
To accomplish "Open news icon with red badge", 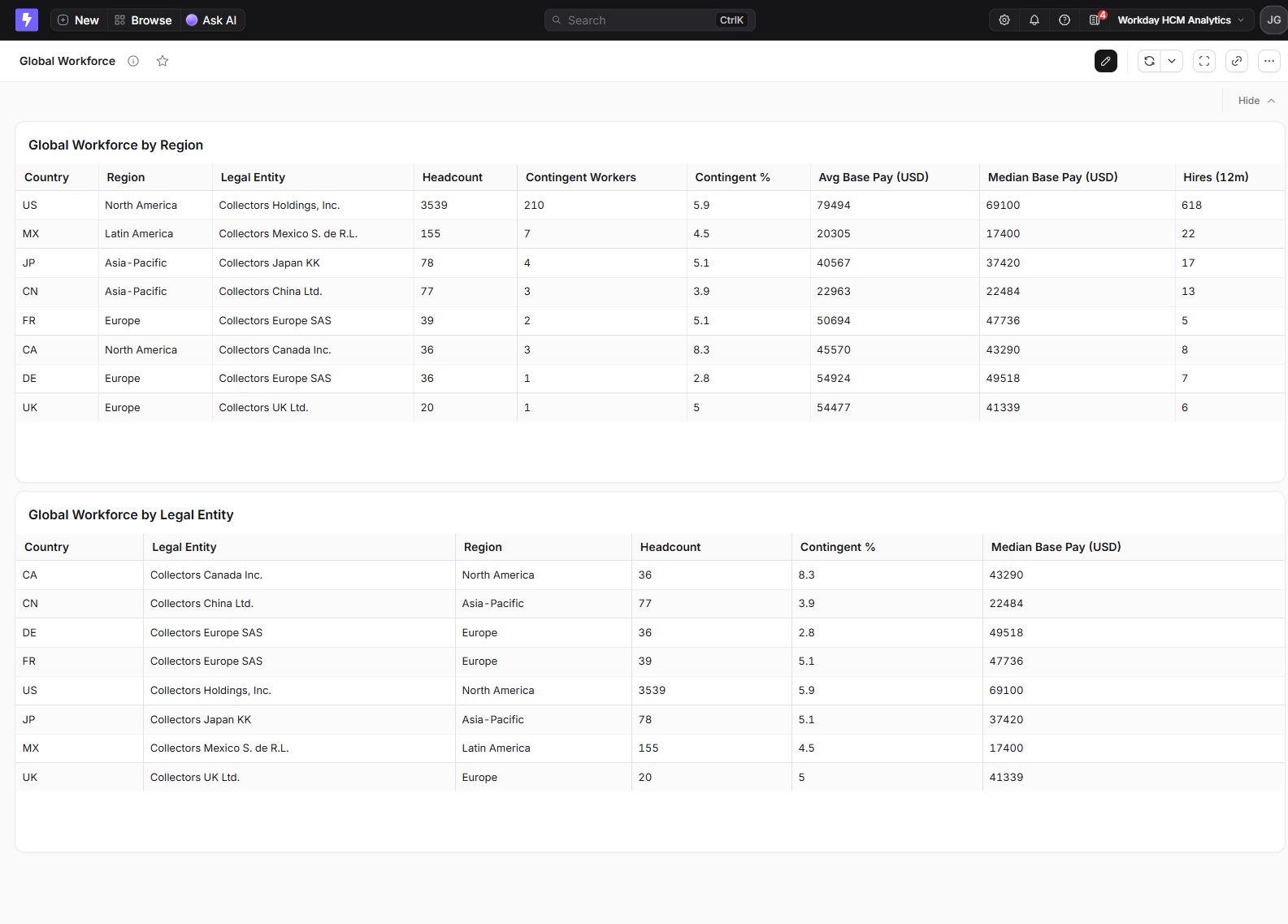I will click(x=1095, y=20).
